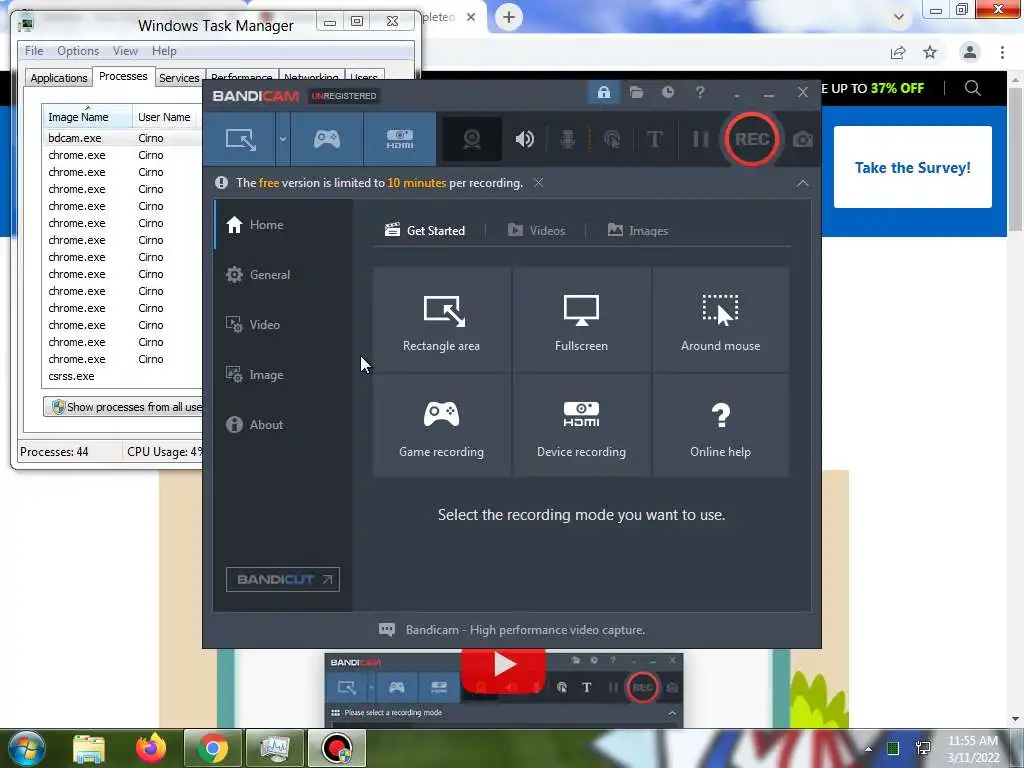Click the pause recording icon
This screenshot has width=1024, height=768.
[x=700, y=139]
